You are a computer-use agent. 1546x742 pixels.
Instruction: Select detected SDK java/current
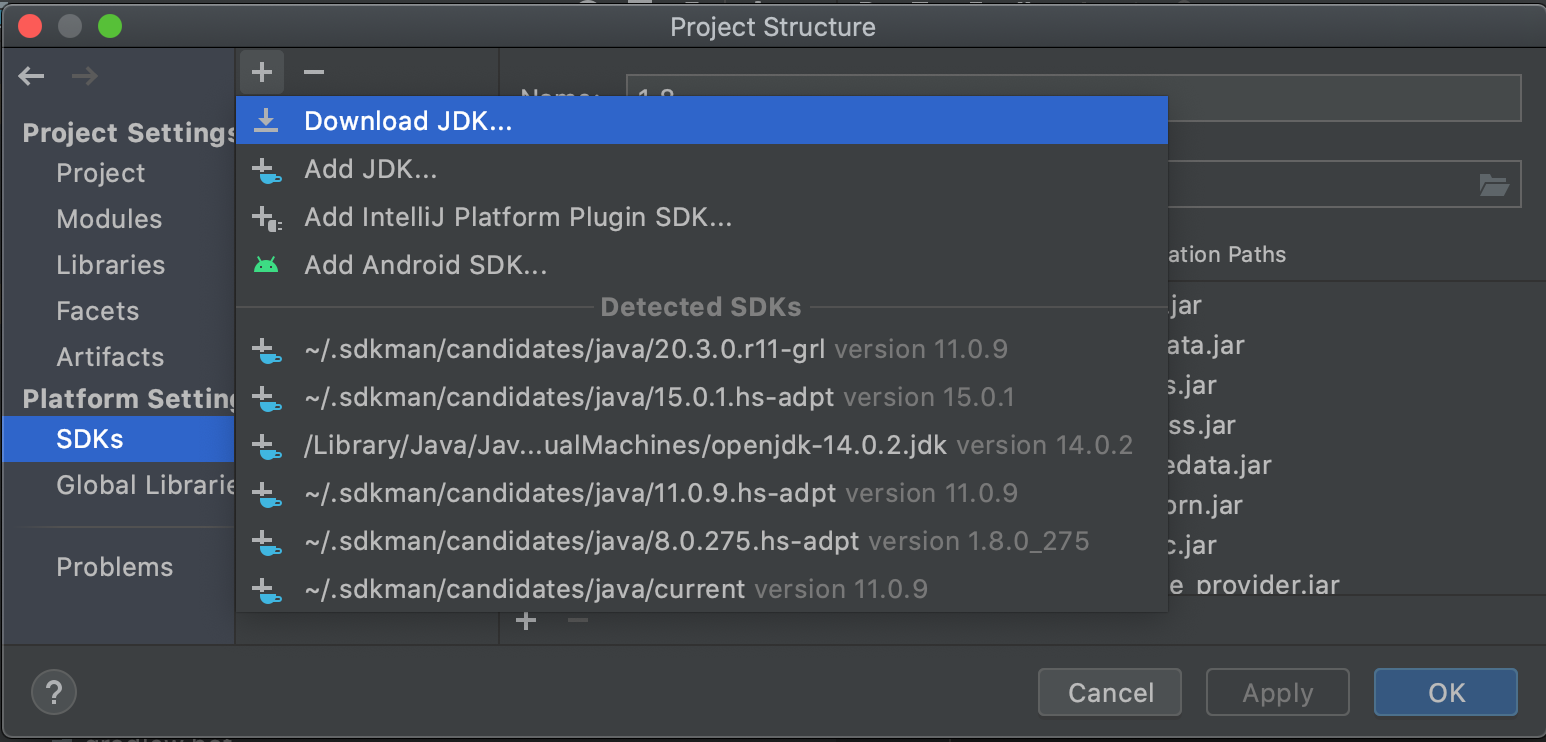coord(702,589)
